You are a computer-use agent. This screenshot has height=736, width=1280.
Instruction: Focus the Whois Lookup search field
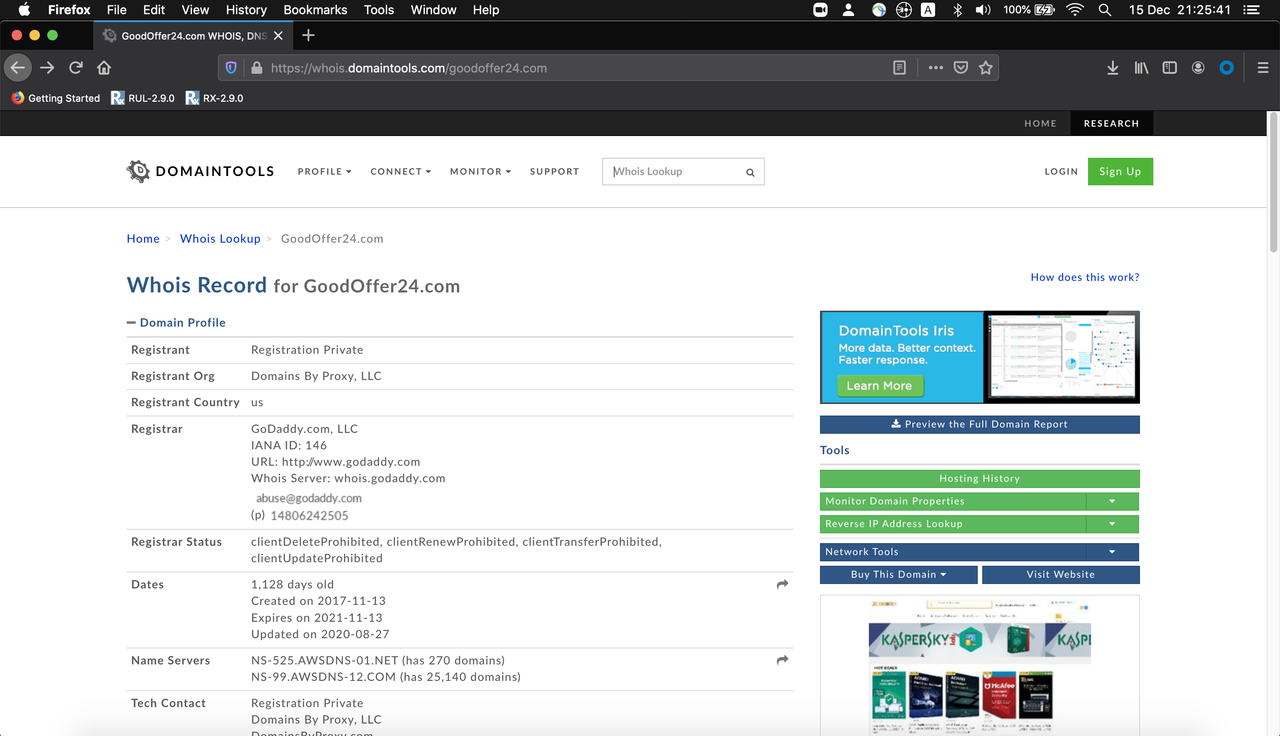pyautogui.click(x=683, y=172)
